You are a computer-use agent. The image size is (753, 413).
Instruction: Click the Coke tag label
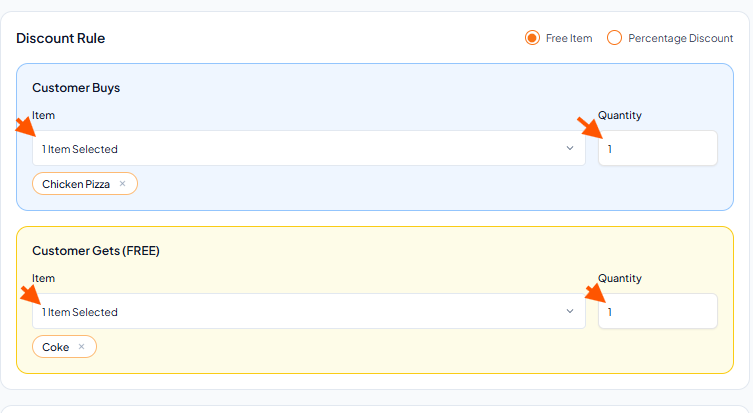click(56, 347)
